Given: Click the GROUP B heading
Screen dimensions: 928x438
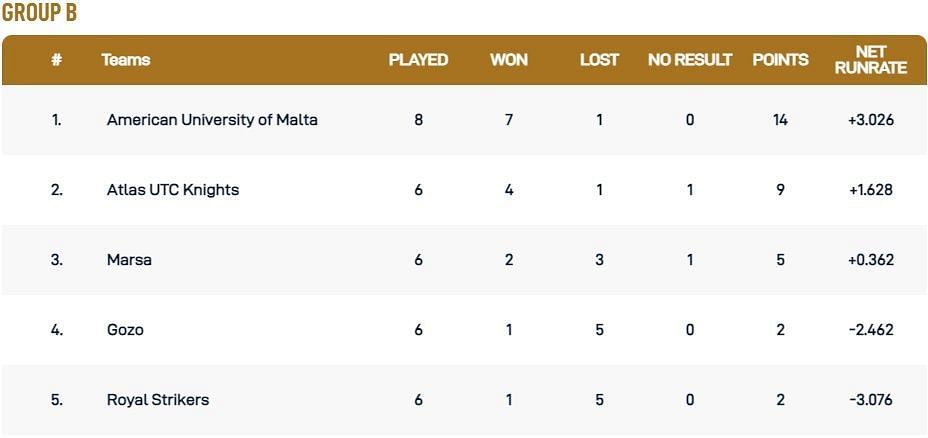Looking at the screenshot, I should 40,14.
